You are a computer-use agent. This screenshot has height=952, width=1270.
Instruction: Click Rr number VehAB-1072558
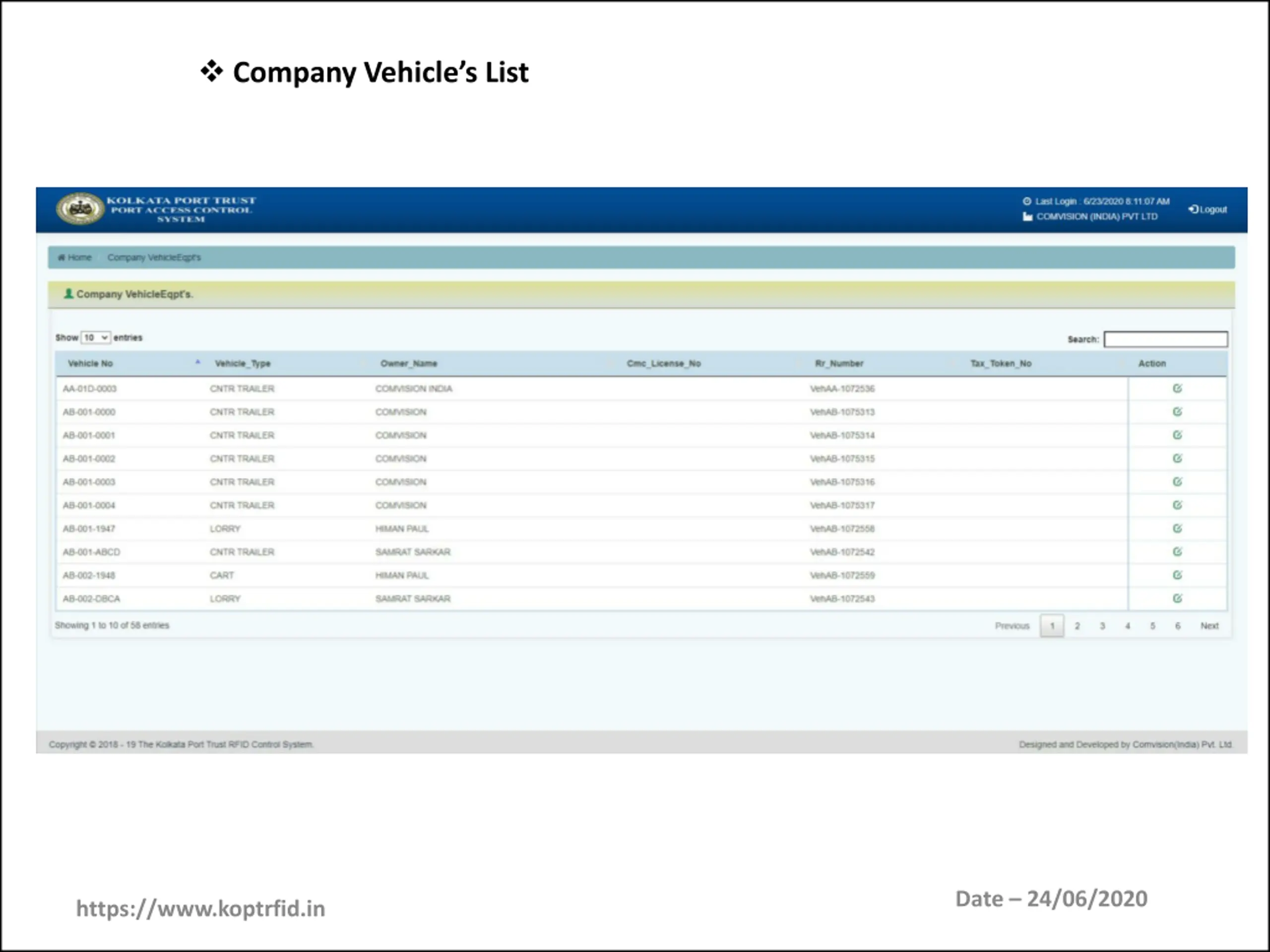coord(842,529)
